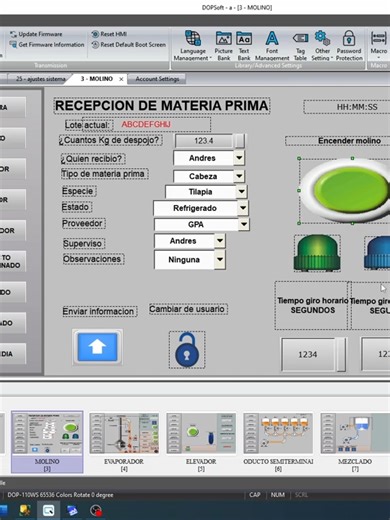
Task: Switch to the 3 - MOLINO tab
Action: pyautogui.click(x=97, y=79)
